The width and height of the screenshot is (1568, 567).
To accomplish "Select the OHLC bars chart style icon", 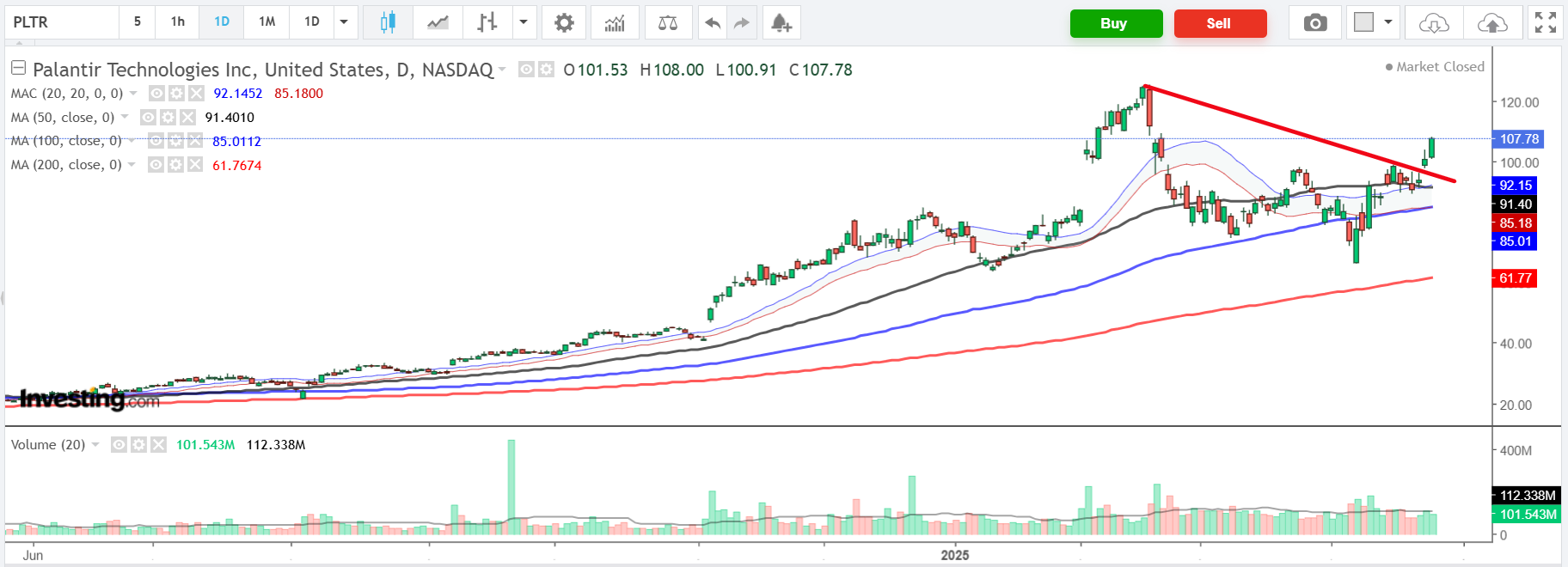I will coord(487,22).
